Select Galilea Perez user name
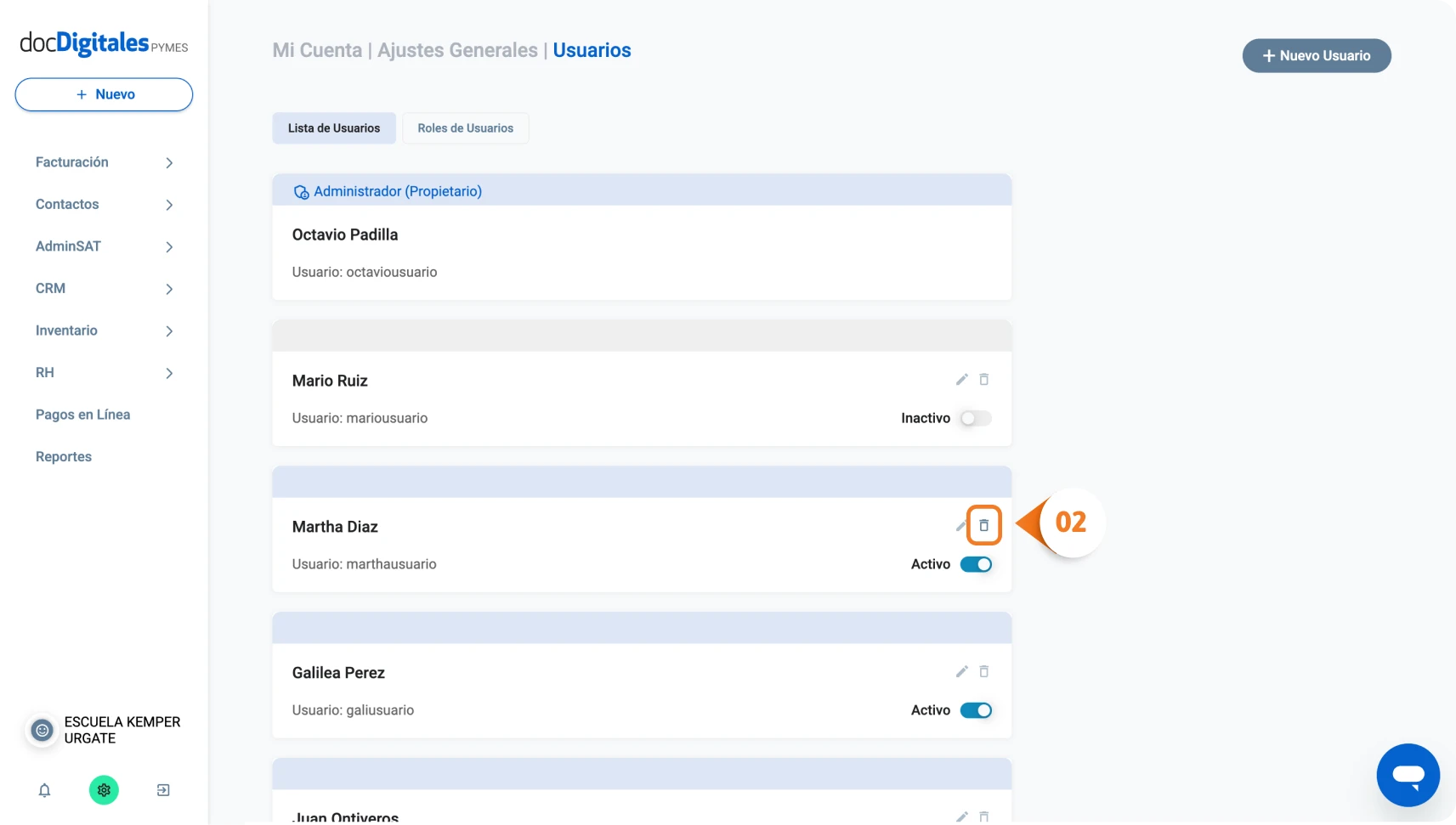Screen dimensions: 1456x825 (338, 673)
